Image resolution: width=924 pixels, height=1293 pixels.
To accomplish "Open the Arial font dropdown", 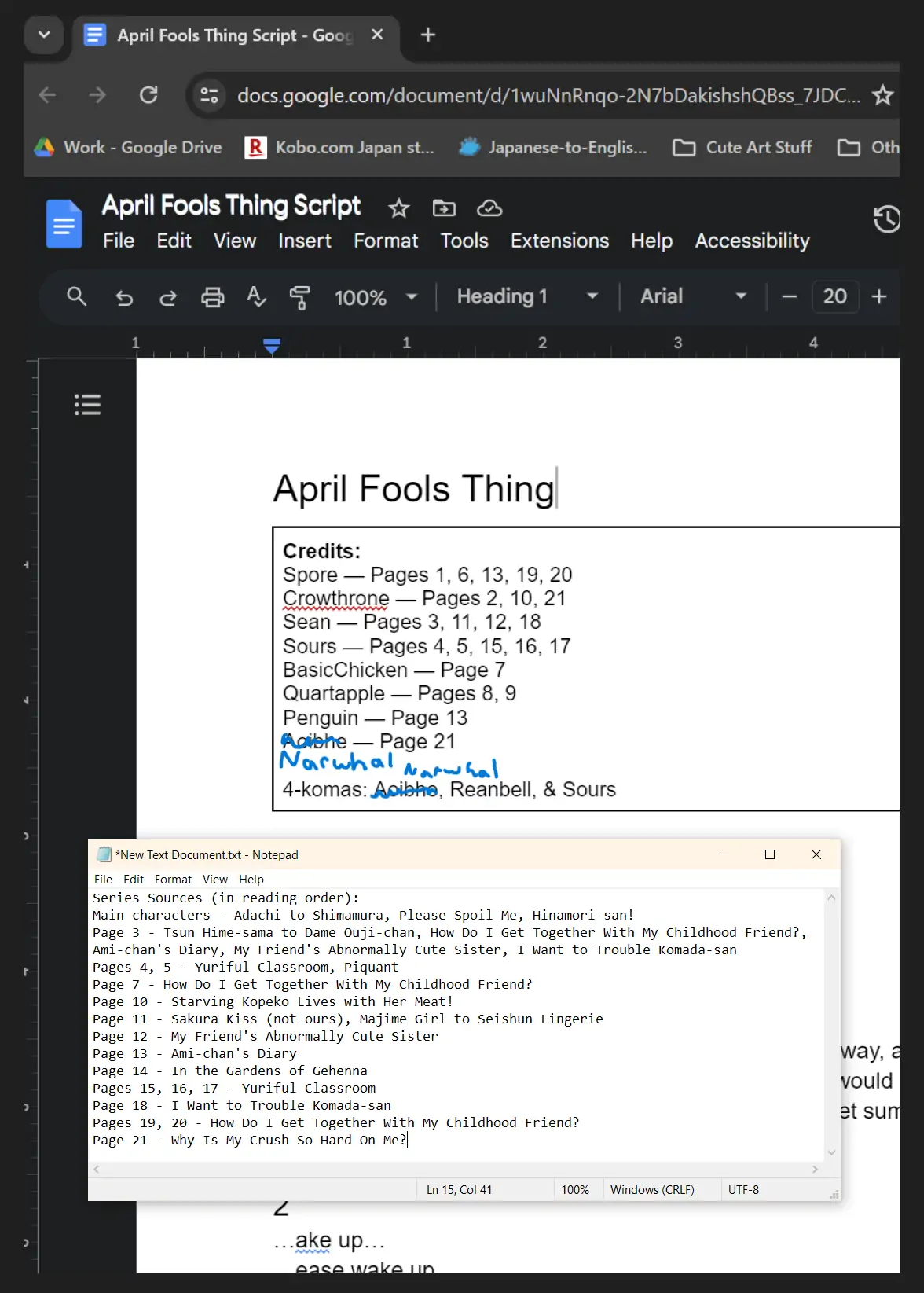I will pos(693,296).
